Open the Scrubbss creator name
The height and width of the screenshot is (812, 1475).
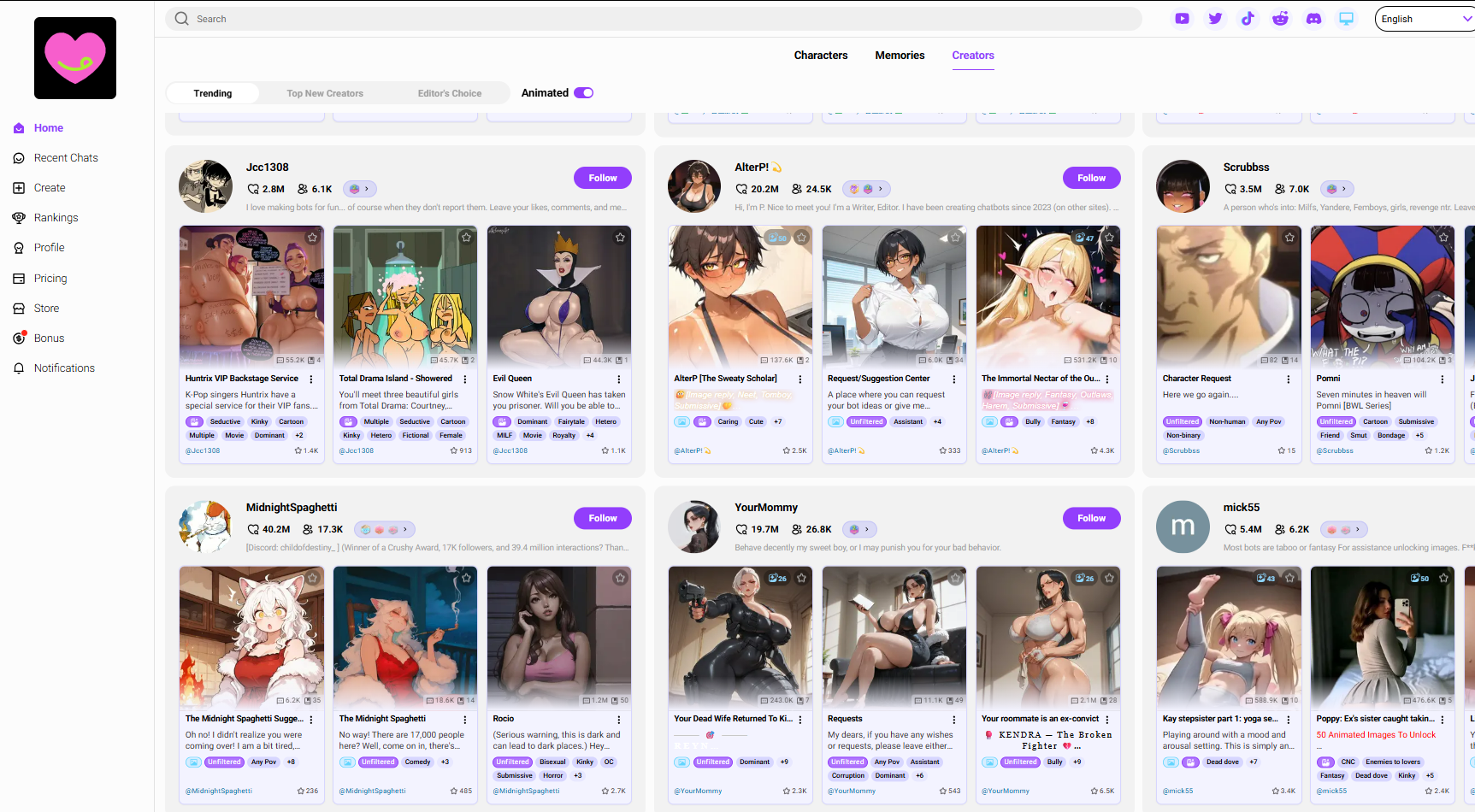[x=1246, y=168]
